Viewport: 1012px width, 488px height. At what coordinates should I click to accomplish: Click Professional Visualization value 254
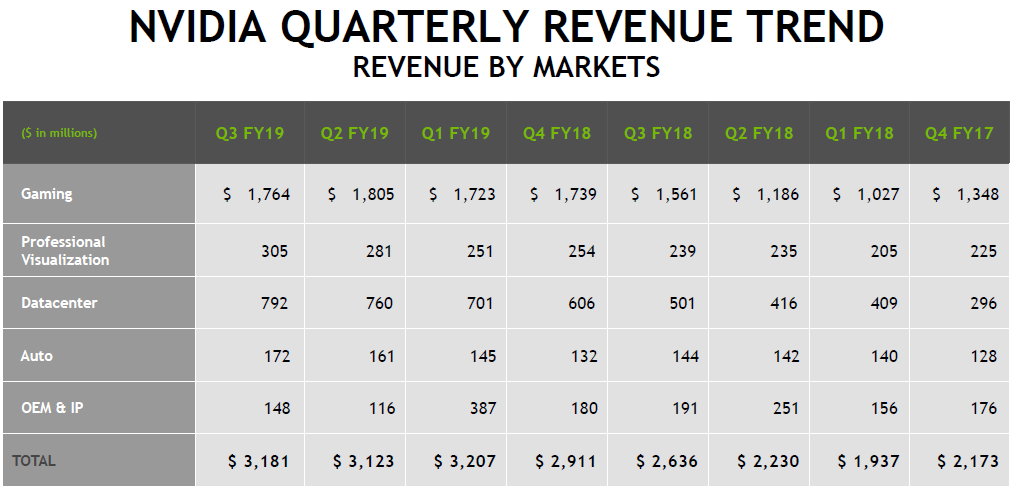coord(582,251)
